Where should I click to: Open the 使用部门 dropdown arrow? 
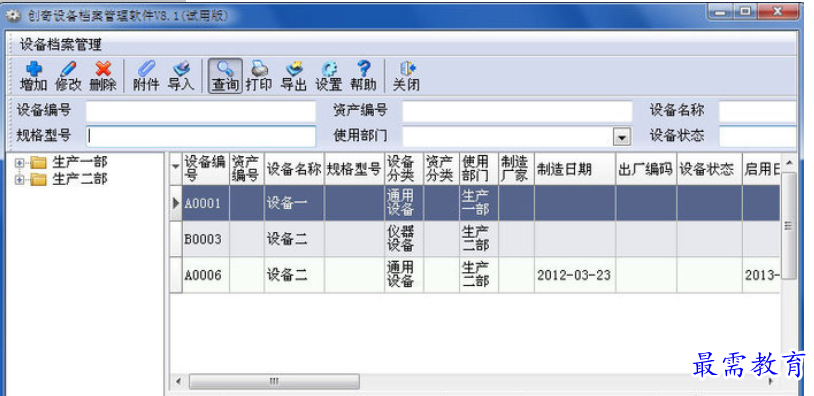621,137
